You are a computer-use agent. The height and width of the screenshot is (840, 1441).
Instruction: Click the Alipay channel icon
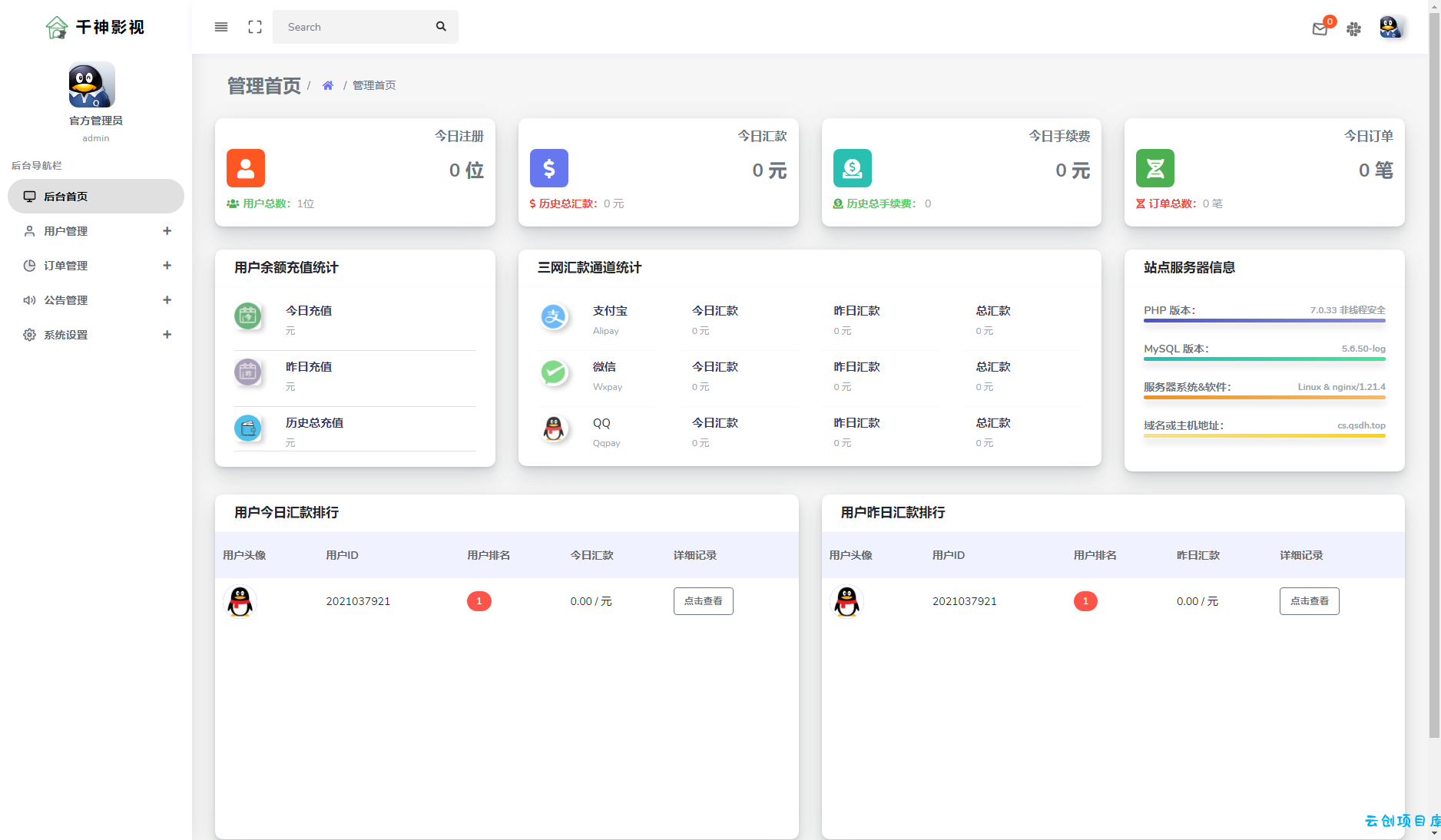pos(554,316)
